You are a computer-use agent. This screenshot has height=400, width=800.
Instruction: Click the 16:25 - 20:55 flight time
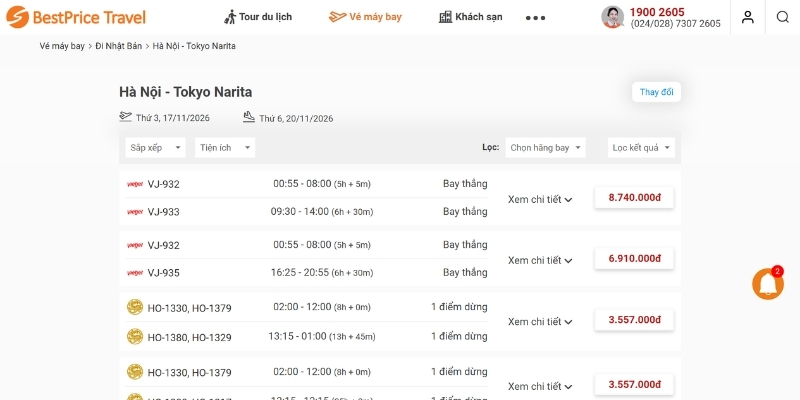tap(299, 272)
